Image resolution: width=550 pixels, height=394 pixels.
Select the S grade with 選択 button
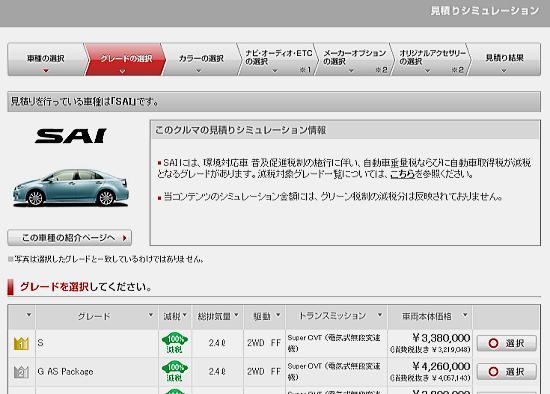[x=507, y=343]
